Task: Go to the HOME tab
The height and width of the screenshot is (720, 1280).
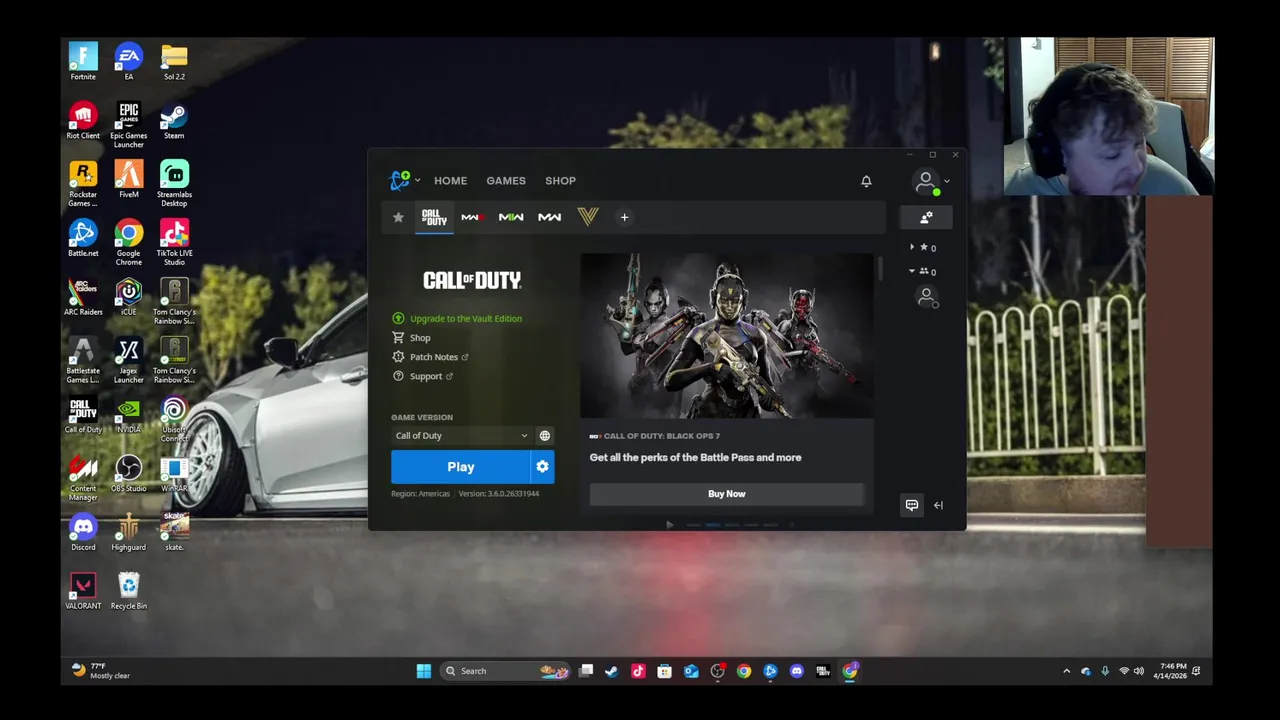Action: [x=450, y=181]
